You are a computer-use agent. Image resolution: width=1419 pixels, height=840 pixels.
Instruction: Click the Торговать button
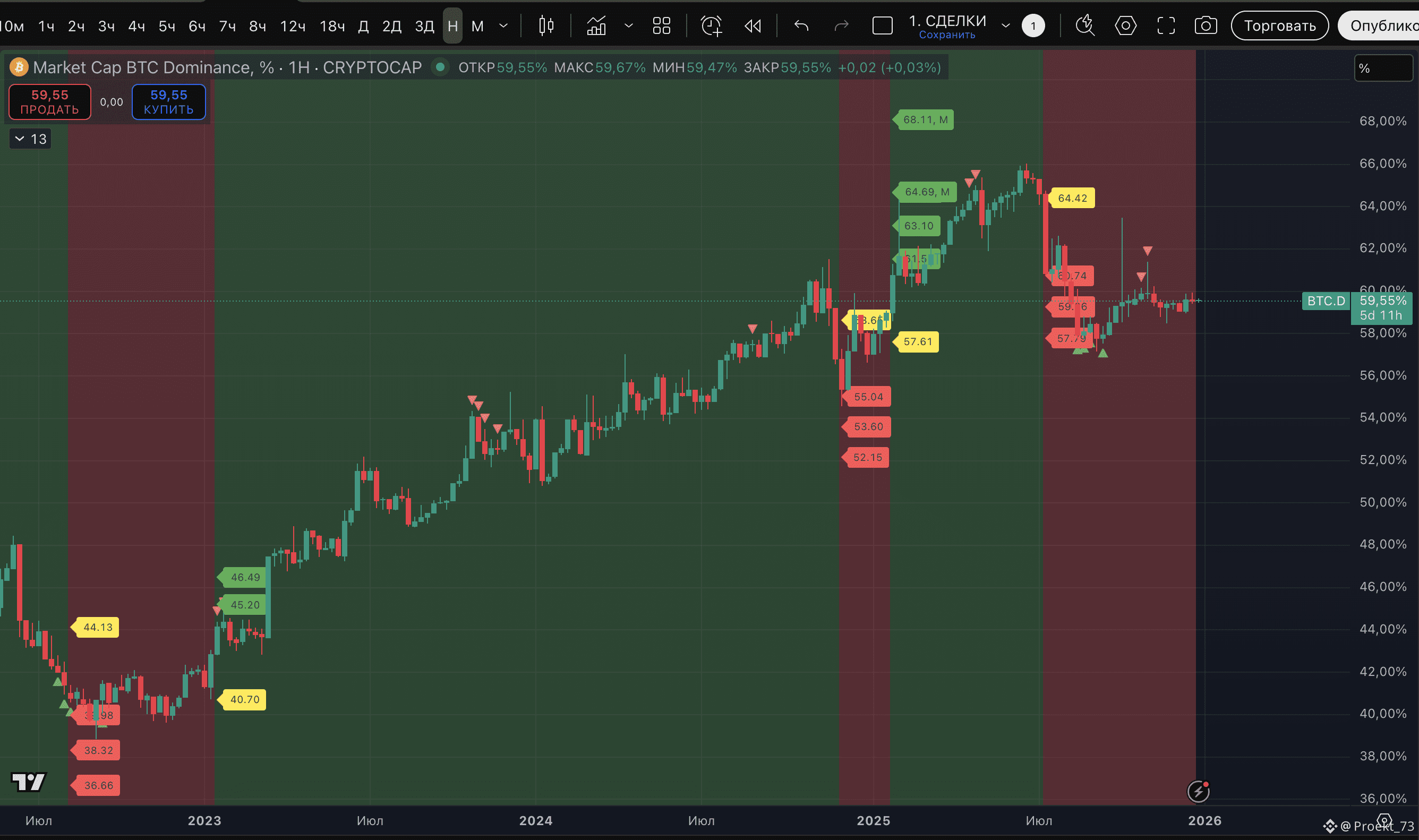1279,26
